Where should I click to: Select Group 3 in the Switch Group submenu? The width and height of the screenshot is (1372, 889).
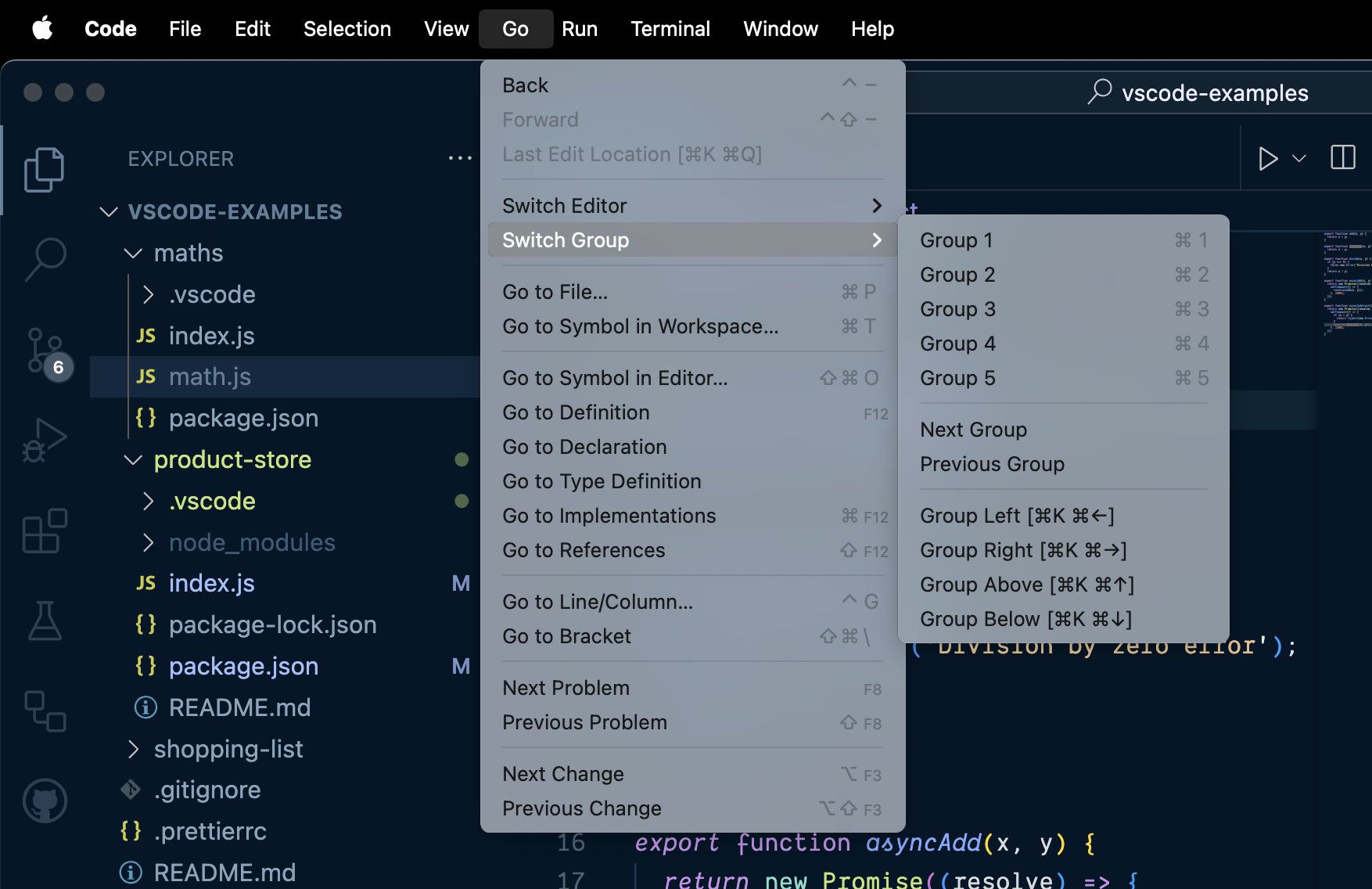coord(957,309)
